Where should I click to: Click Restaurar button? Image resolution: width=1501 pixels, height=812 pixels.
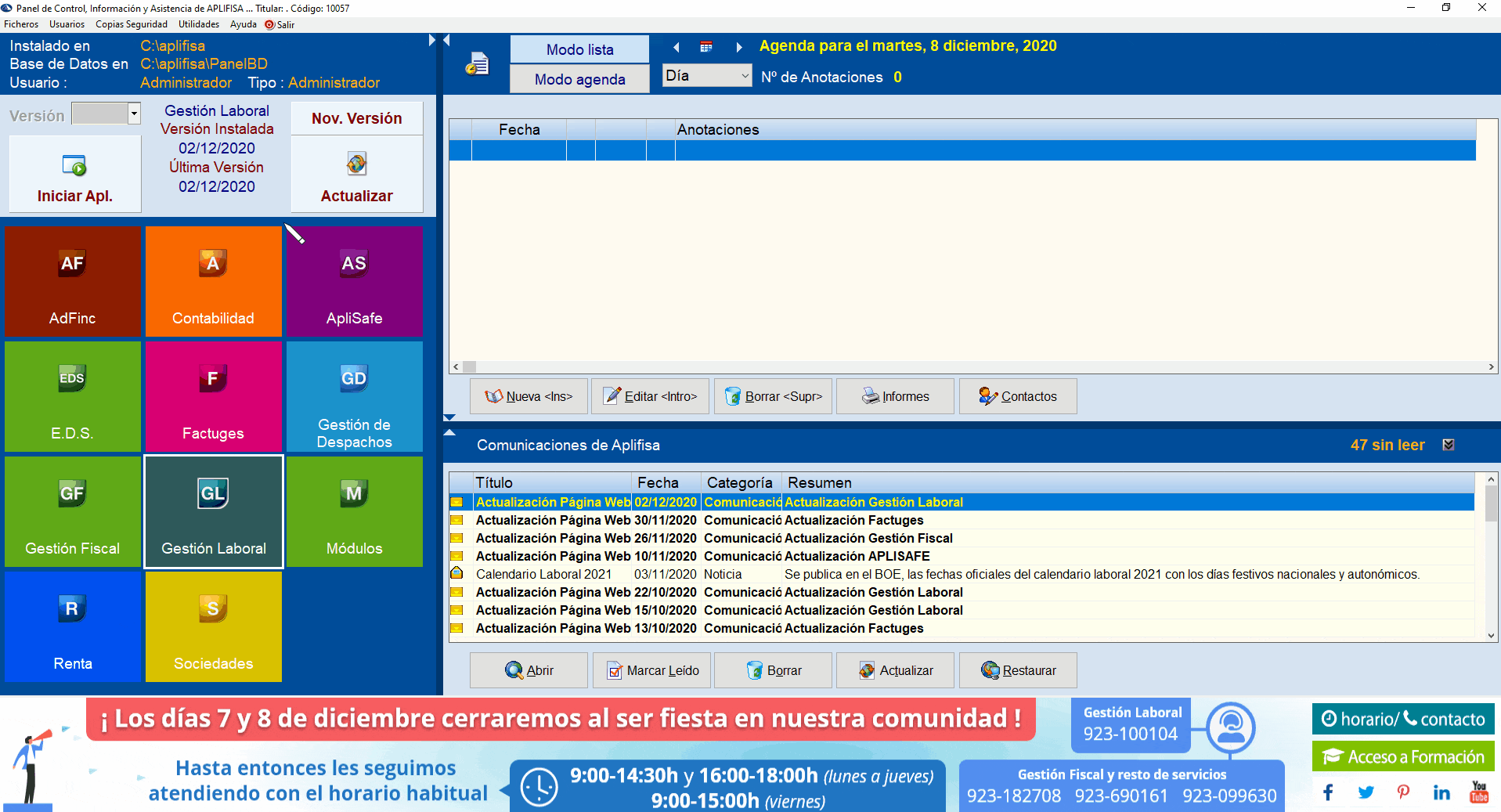click(x=1018, y=670)
